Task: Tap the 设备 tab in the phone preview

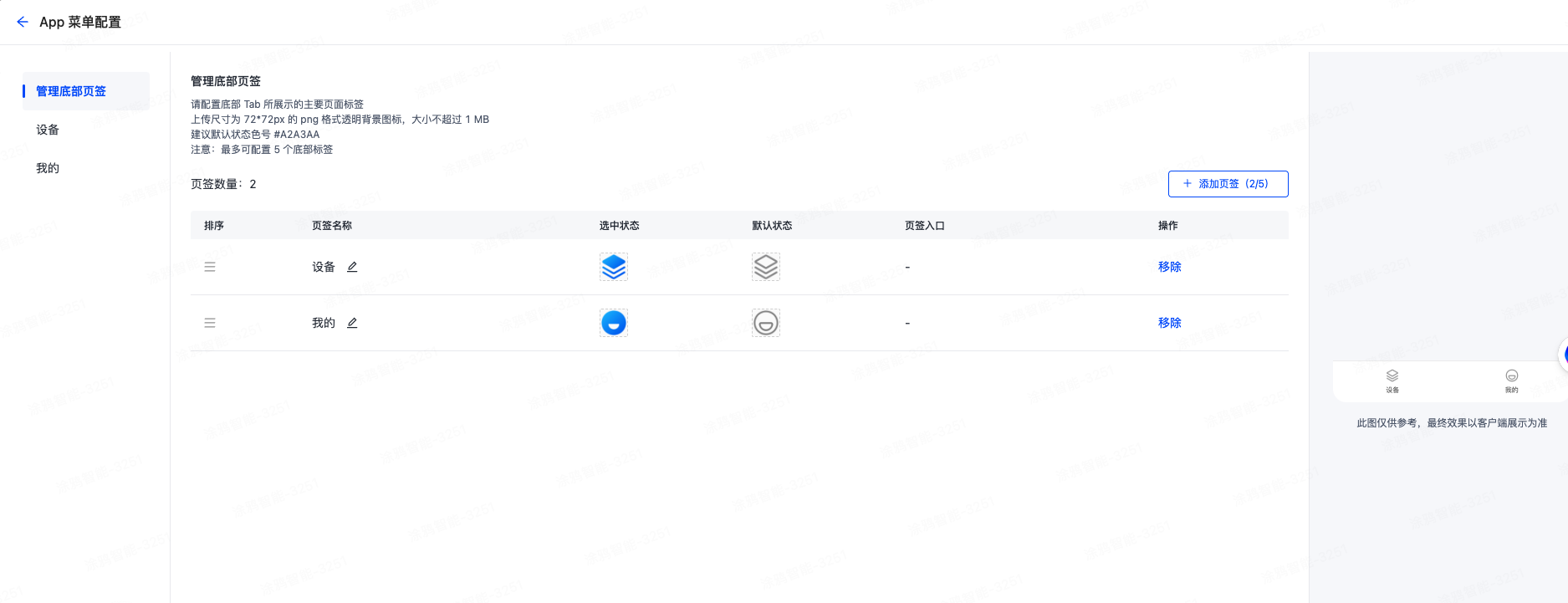Action: click(1392, 381)
